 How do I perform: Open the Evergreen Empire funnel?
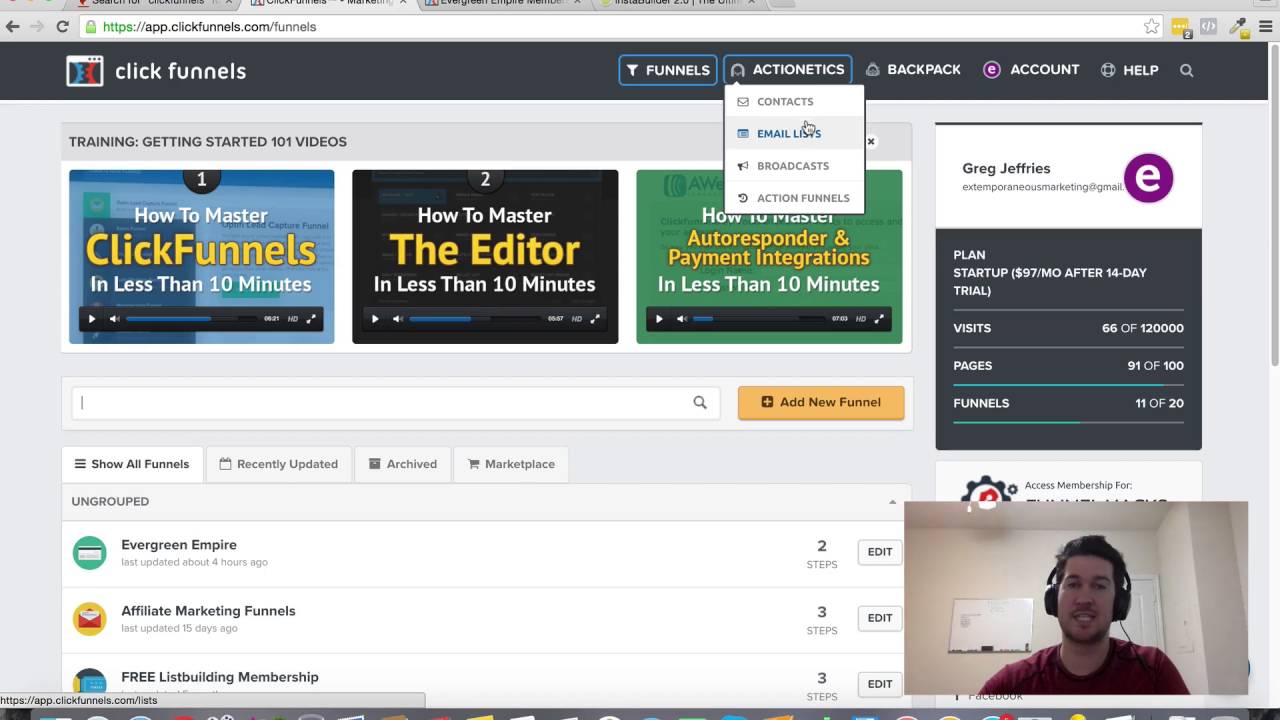tap(179, 545)
